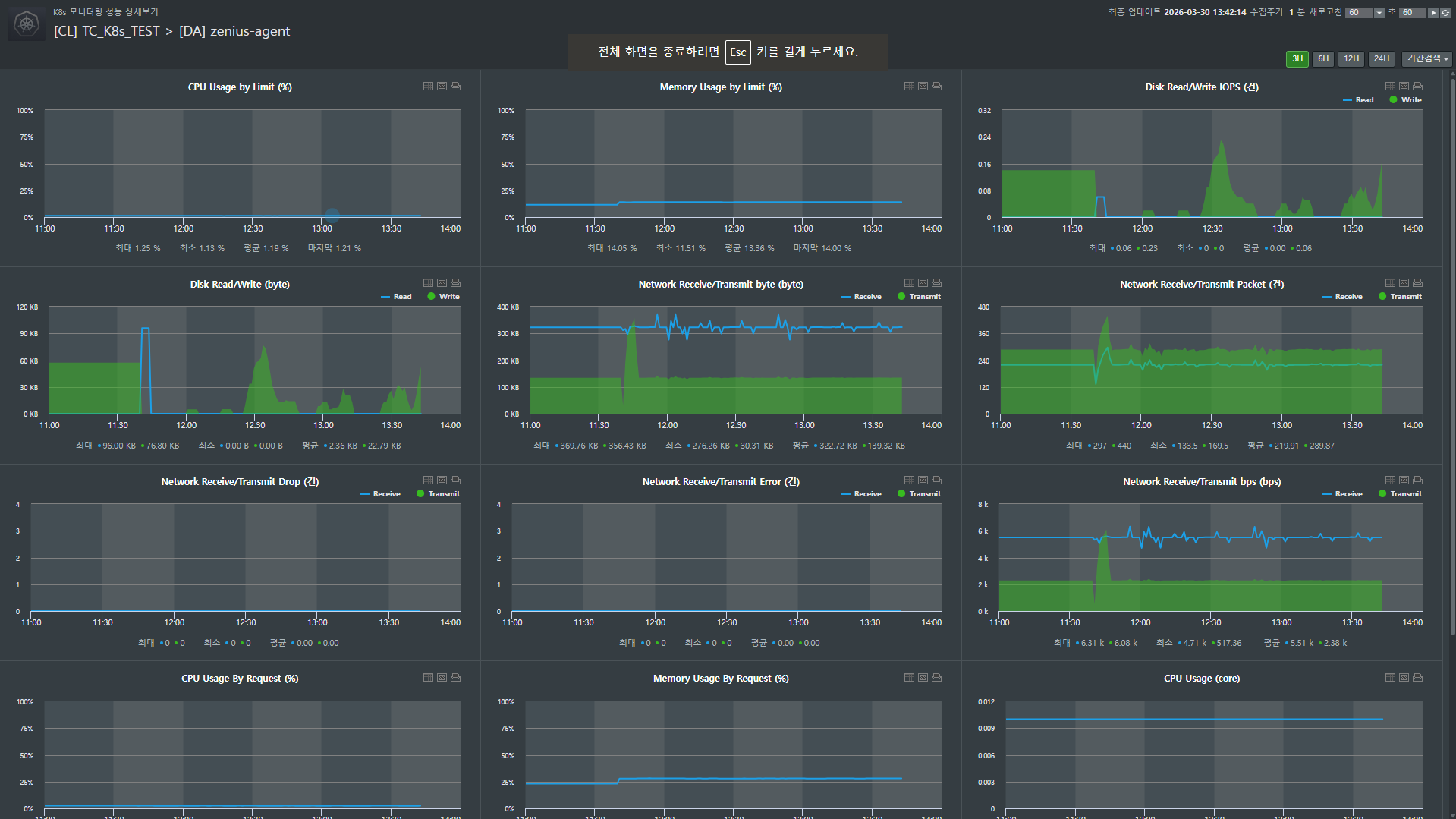Click the blue data point on CPU Usage chart
The width and height of the screenshot is (1456, 819).
(332, 216)
